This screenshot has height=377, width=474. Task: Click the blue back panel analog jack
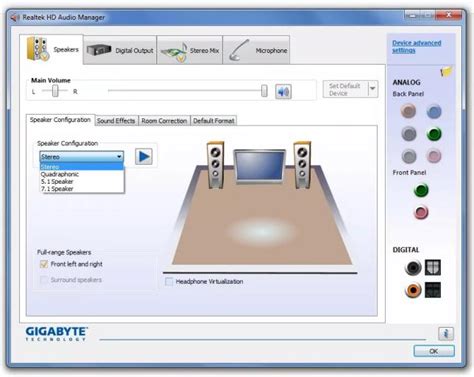point(434,111)
